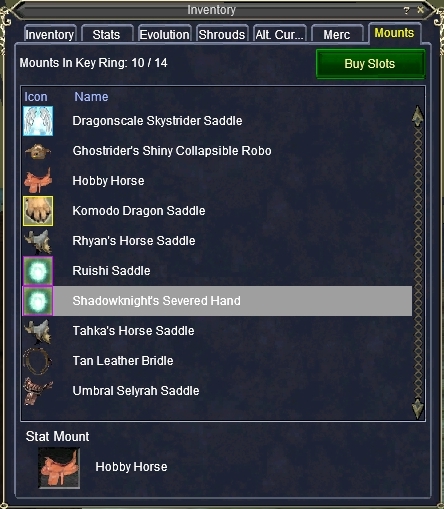444x509 pixels.
Task: Sort mounts by the Name column header
Action: [91, 97]
